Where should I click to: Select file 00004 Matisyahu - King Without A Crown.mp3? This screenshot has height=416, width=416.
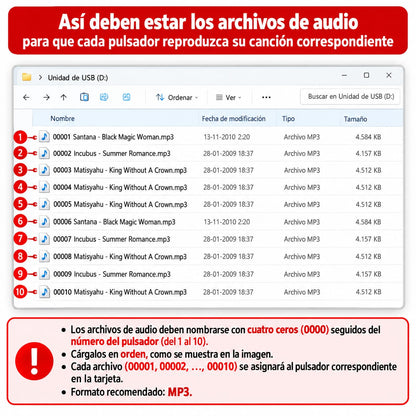[120, 187]
